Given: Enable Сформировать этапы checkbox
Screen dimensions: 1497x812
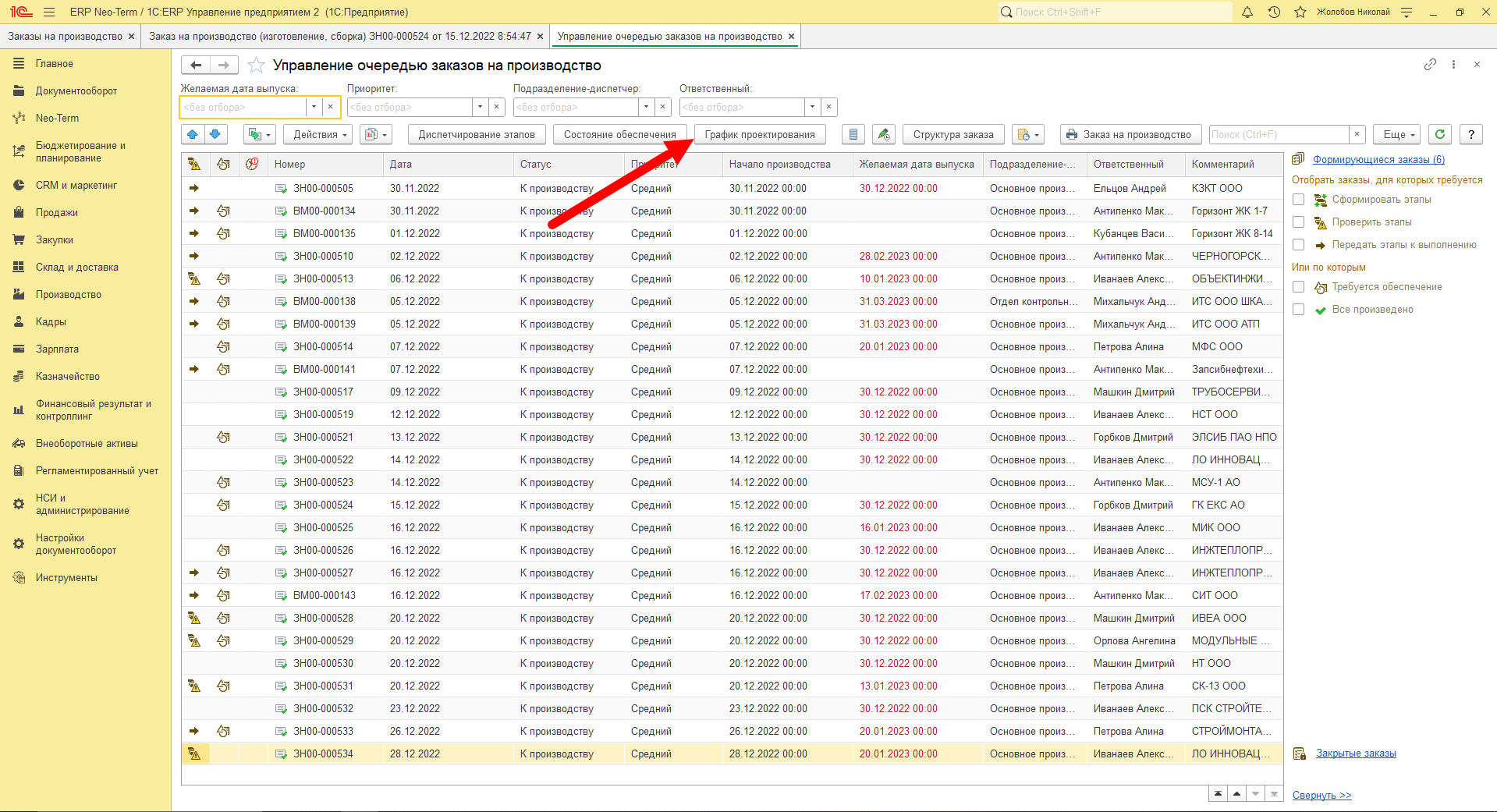Looking at the screenshot, I should point(1298,200).
